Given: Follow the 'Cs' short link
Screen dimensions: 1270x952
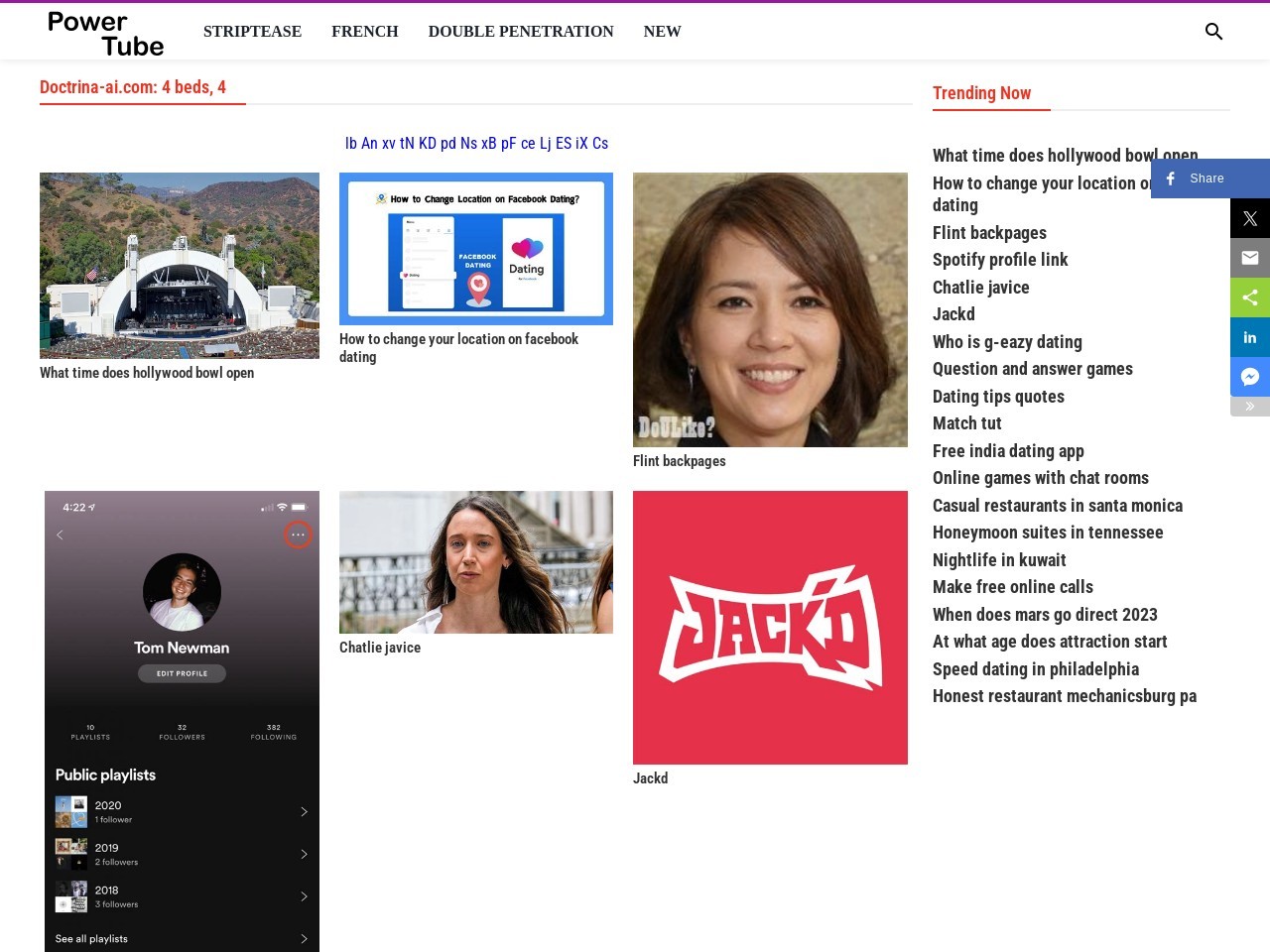Looking at the screenshot, I should (x=600, y=143).
